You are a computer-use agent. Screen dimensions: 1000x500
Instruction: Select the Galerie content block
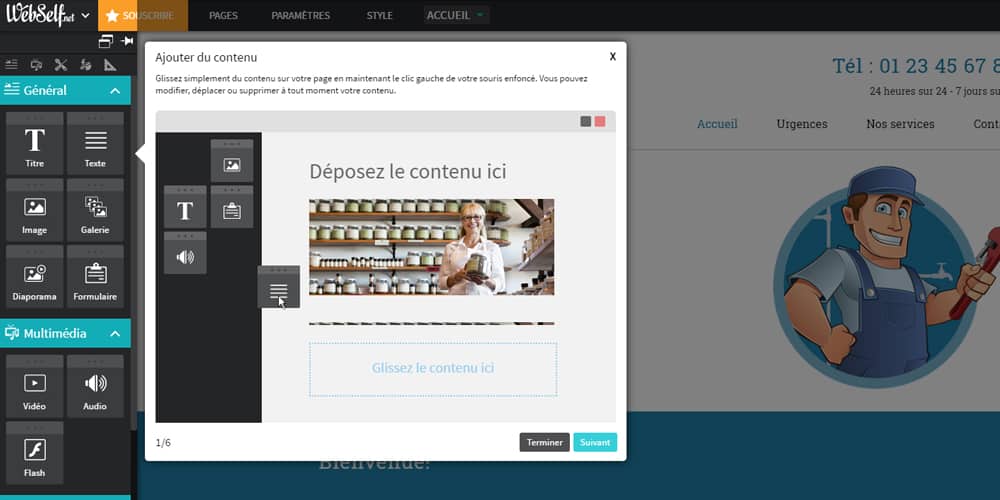point(95,210)
